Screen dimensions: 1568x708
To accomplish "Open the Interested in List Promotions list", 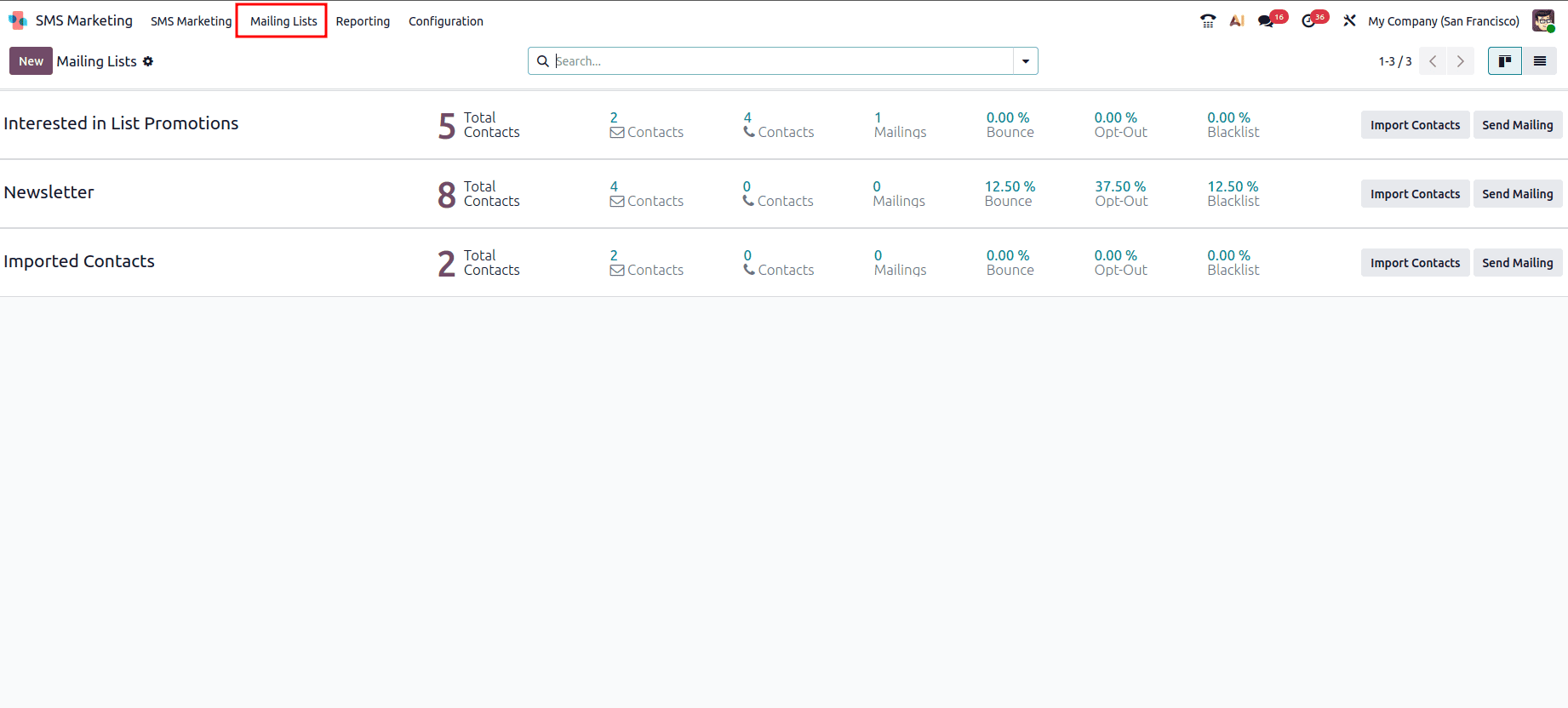I will point(121,123).
